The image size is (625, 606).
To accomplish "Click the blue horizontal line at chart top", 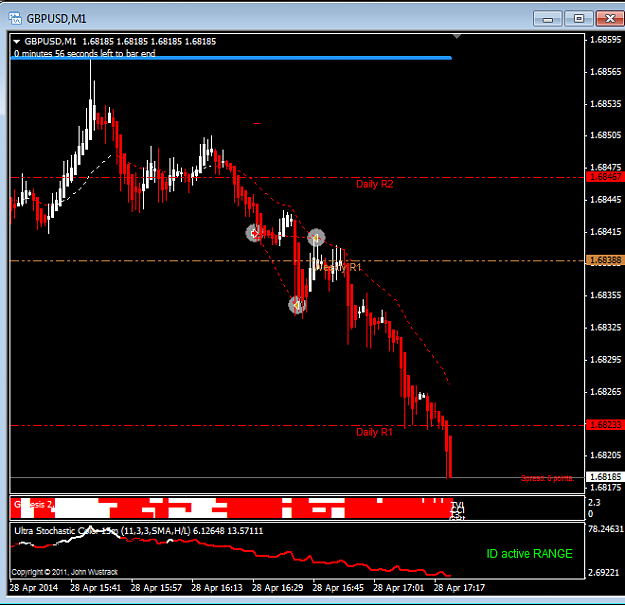I will (x=231, y=58).
